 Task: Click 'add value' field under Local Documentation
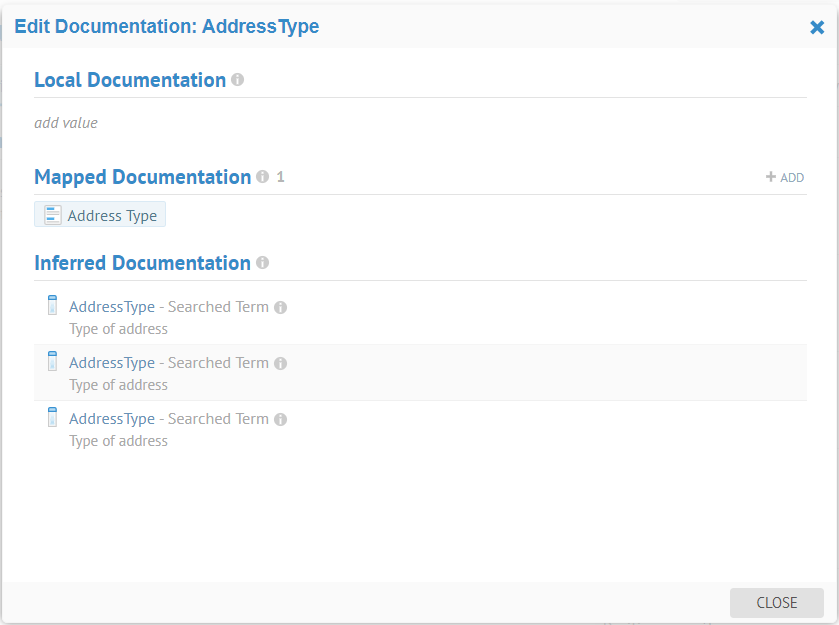[66, 123]
